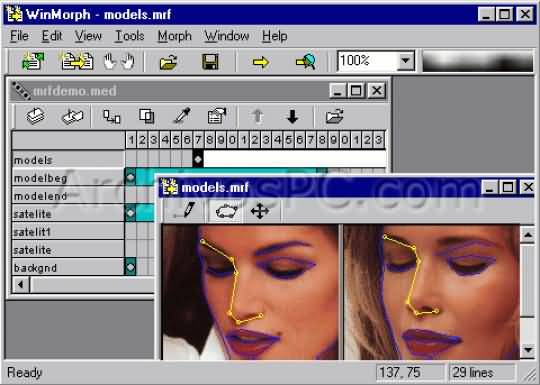
Task: Click the timeline left scroll arrow
Action: point(21,285)
